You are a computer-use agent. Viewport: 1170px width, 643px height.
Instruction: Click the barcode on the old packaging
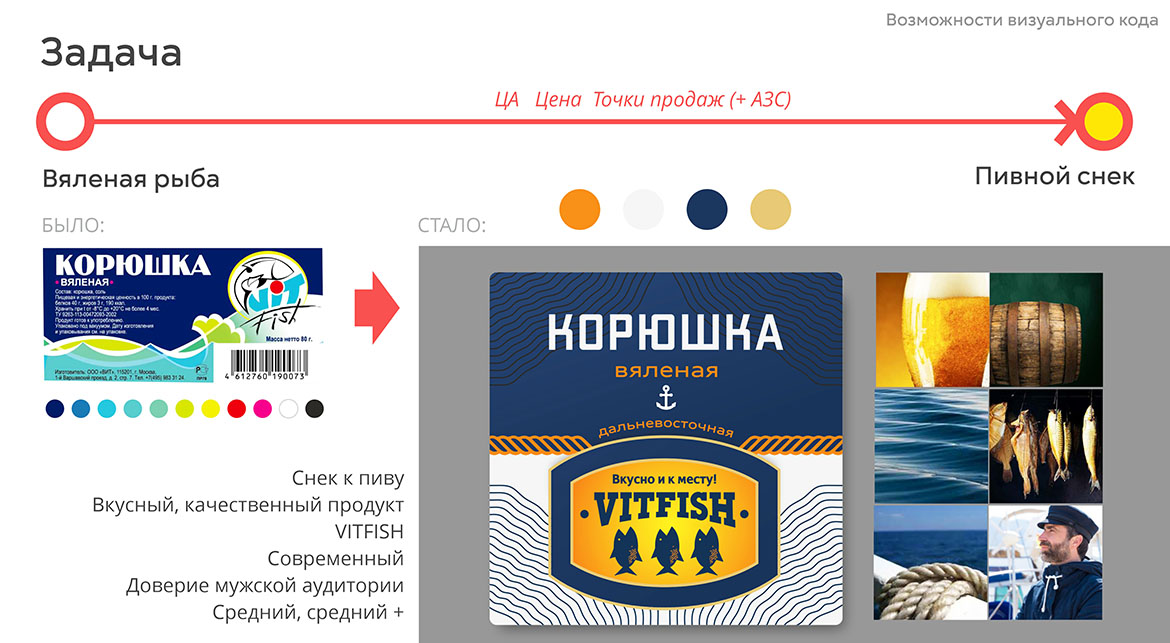point(267,366)
